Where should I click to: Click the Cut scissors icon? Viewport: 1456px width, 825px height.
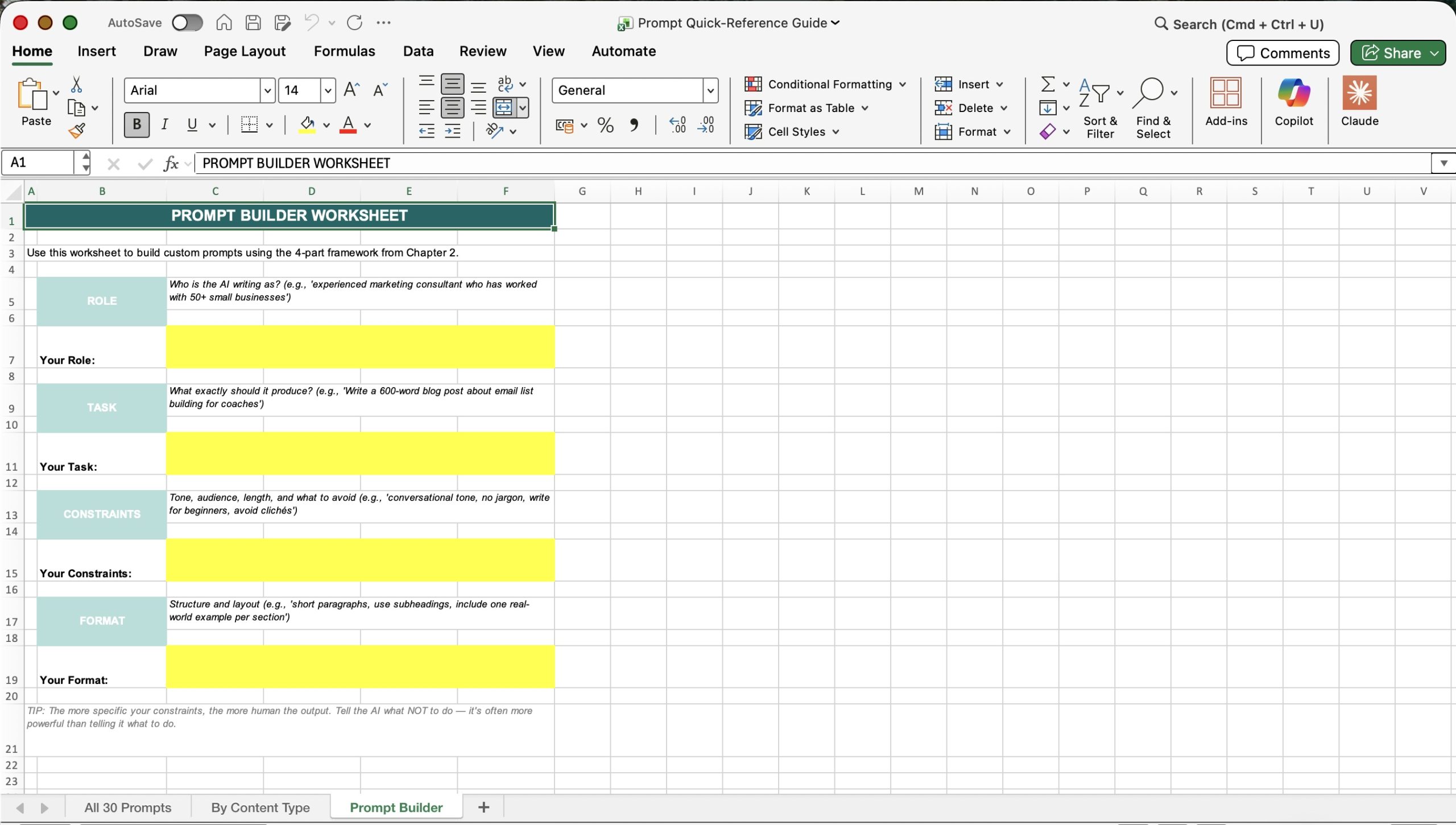pos(76,85)
